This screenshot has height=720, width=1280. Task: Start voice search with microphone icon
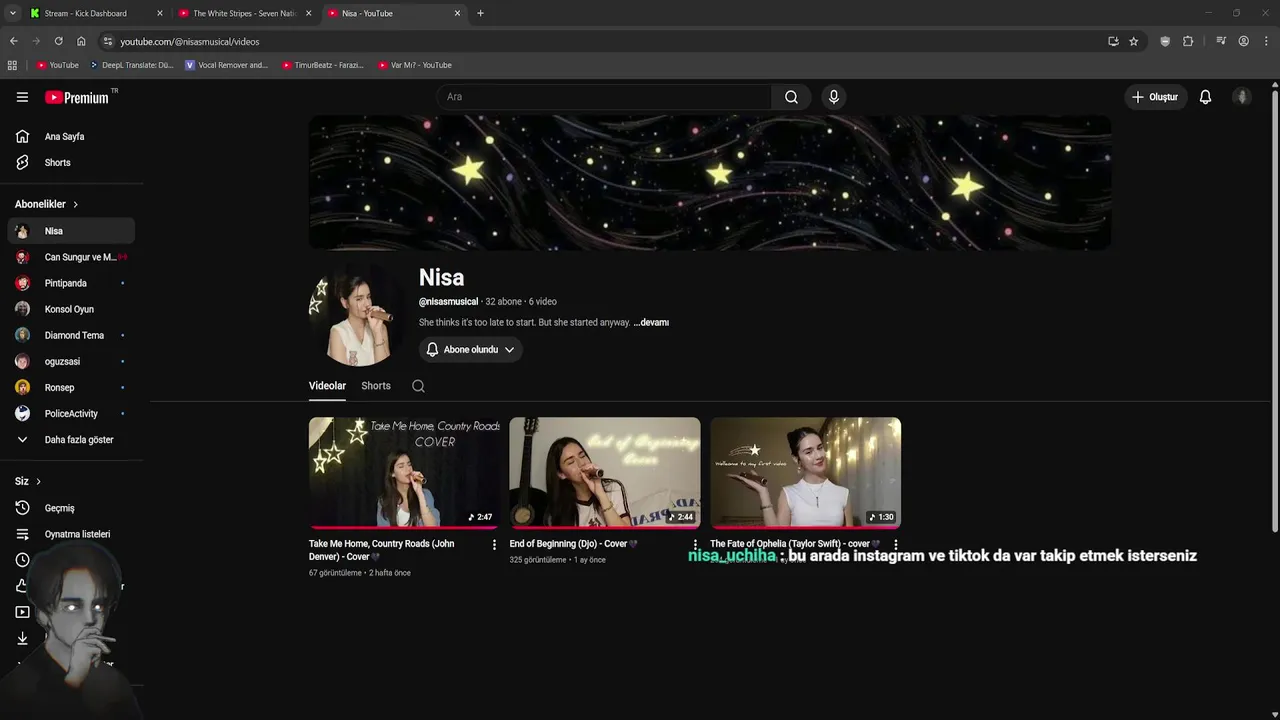point(834,97)
